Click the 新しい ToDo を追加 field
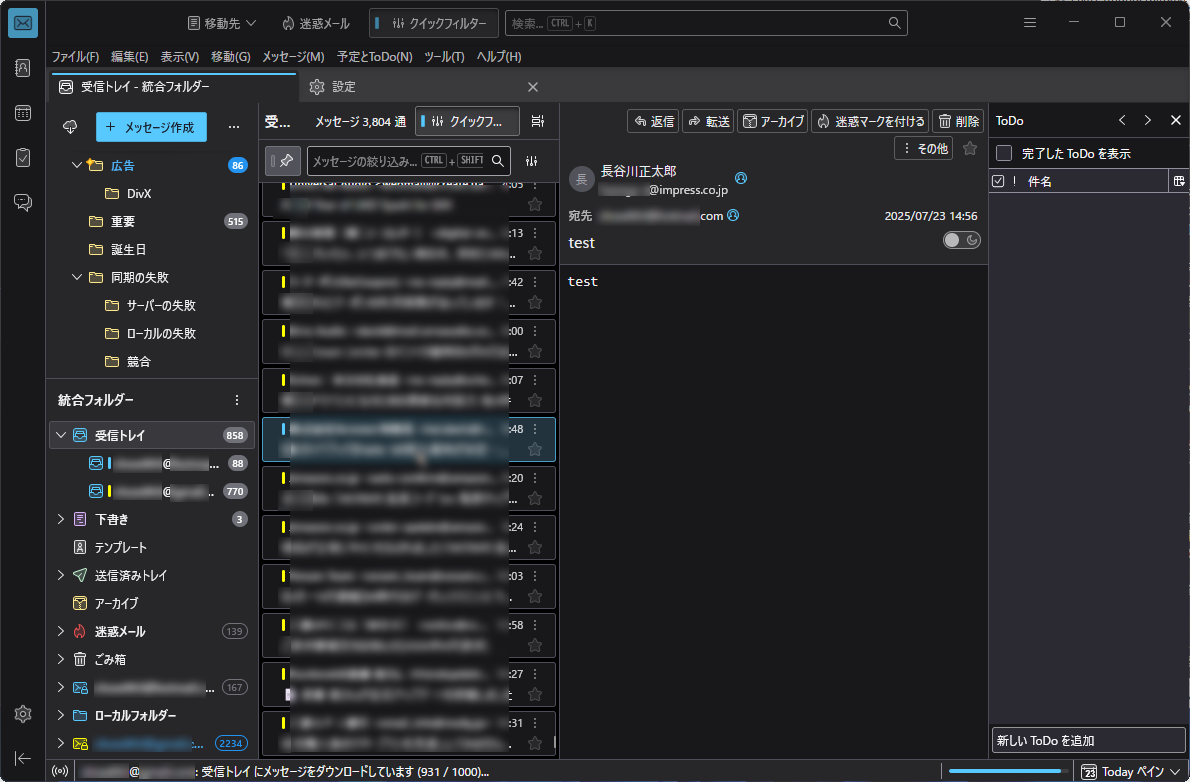The image size is (1190, 782). [1088, 740]
